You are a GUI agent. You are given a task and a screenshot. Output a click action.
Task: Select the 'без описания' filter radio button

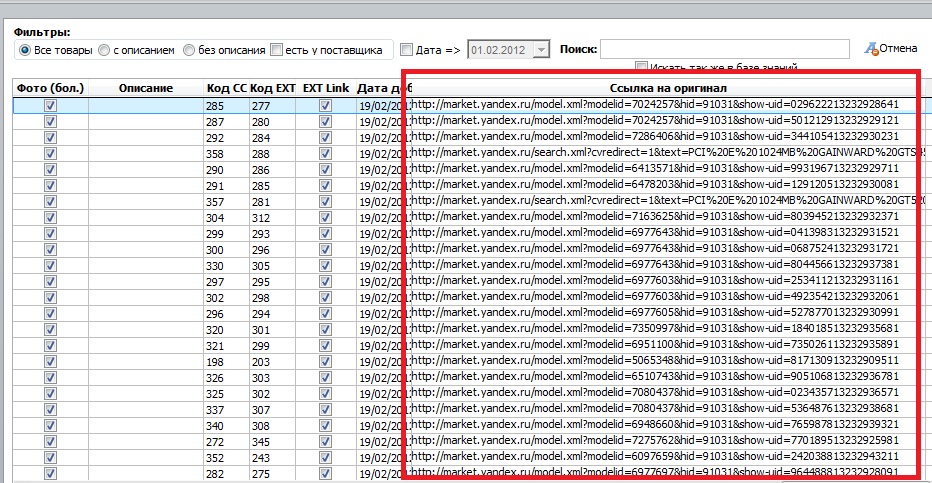coord(189,50)
